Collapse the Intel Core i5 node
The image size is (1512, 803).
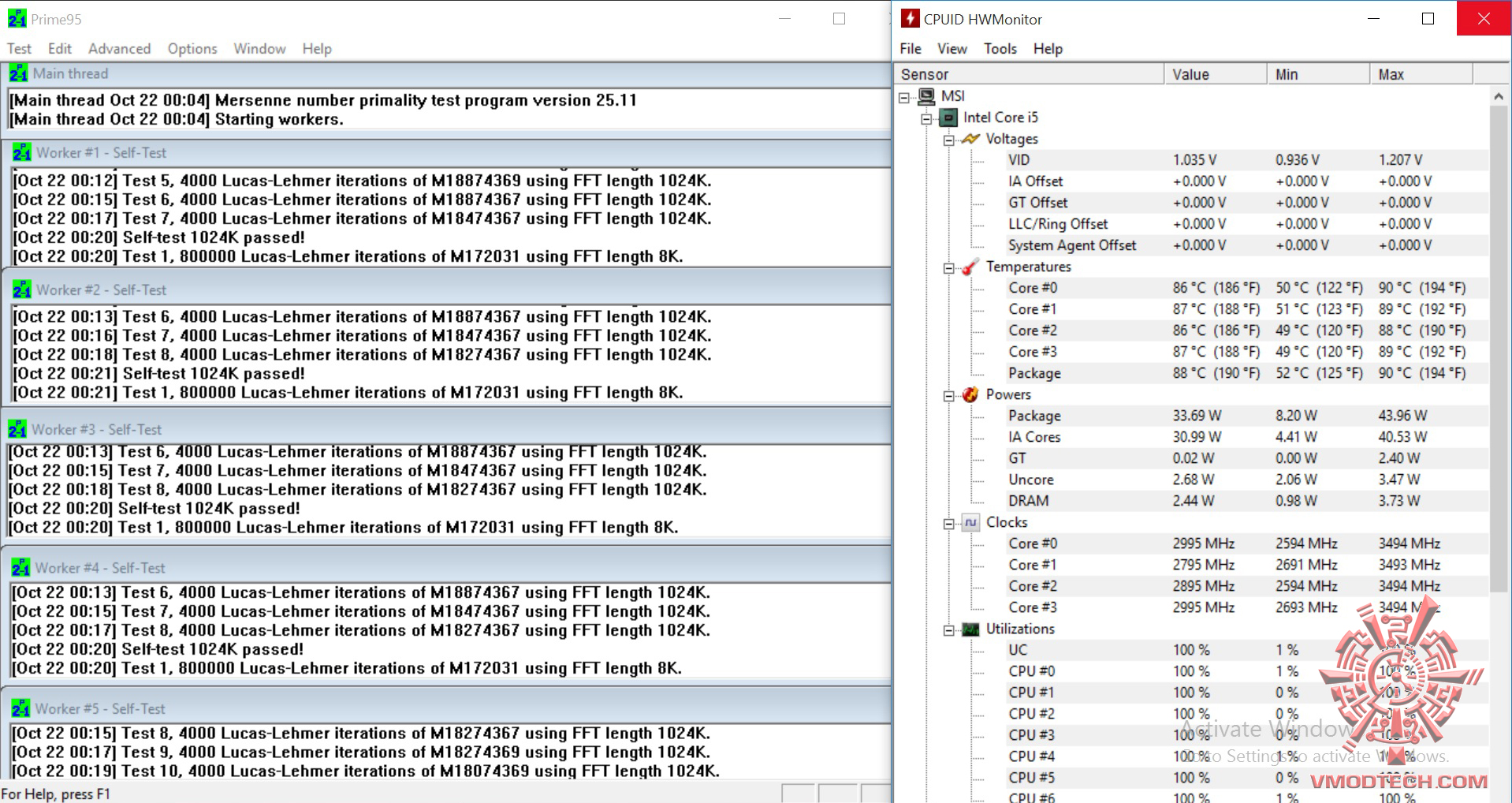click(x=927, y=118)
